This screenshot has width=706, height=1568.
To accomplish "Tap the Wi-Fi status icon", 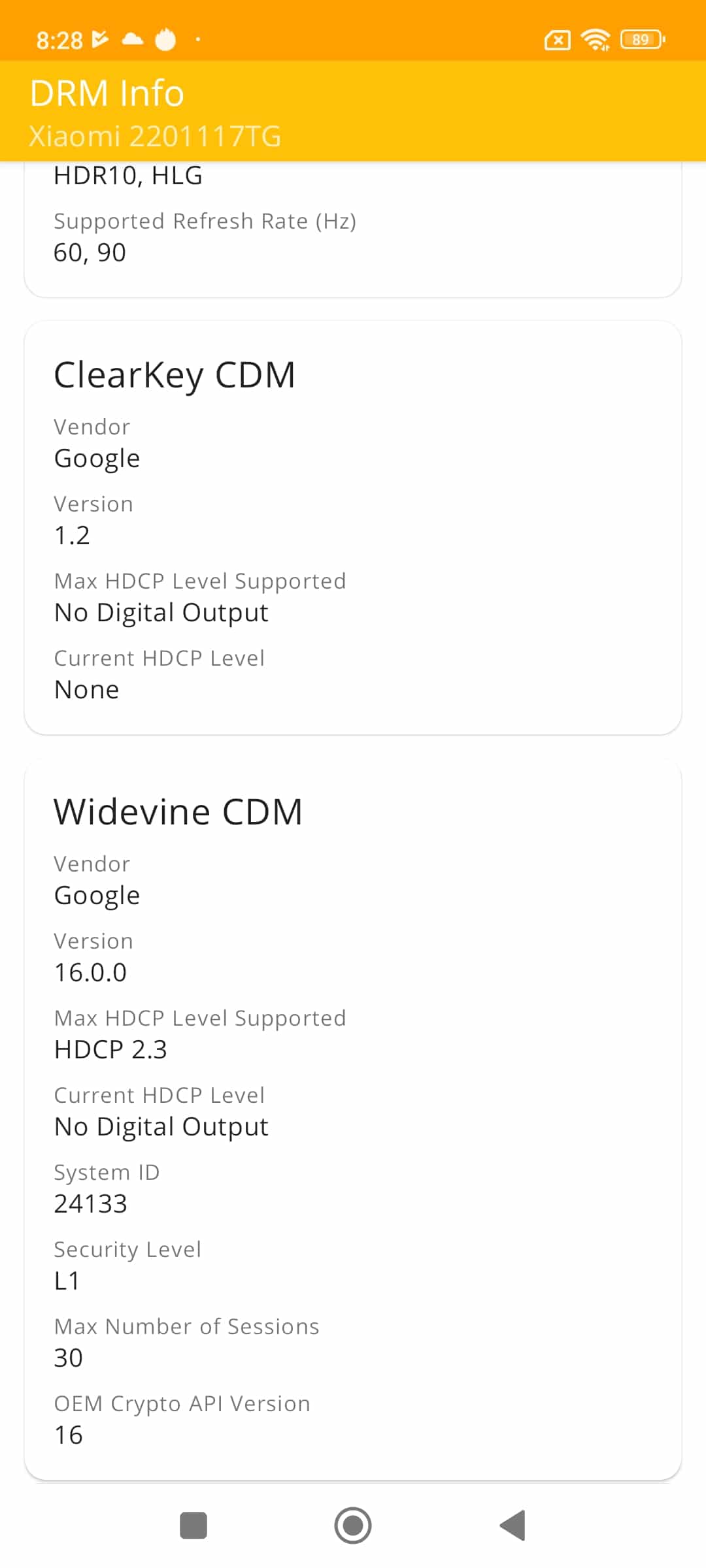I will [x=596, y=40].
